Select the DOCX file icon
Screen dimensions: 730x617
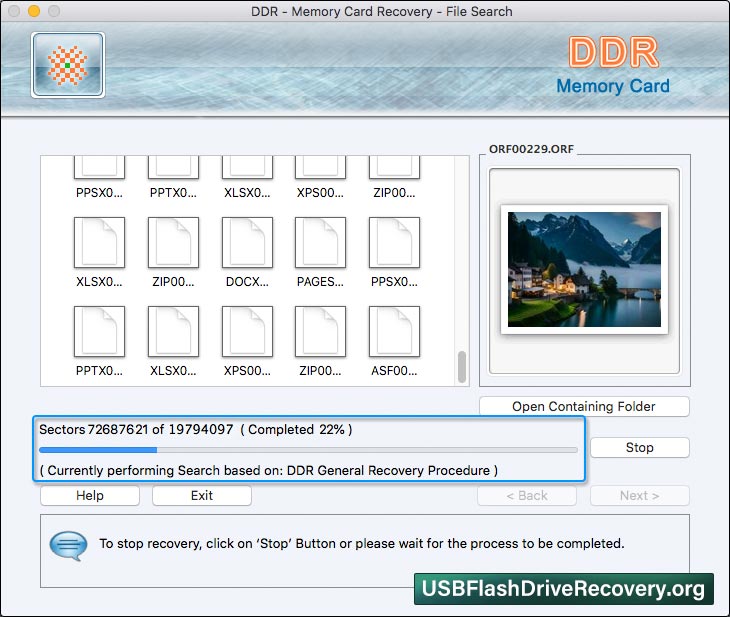coord(247,243)
